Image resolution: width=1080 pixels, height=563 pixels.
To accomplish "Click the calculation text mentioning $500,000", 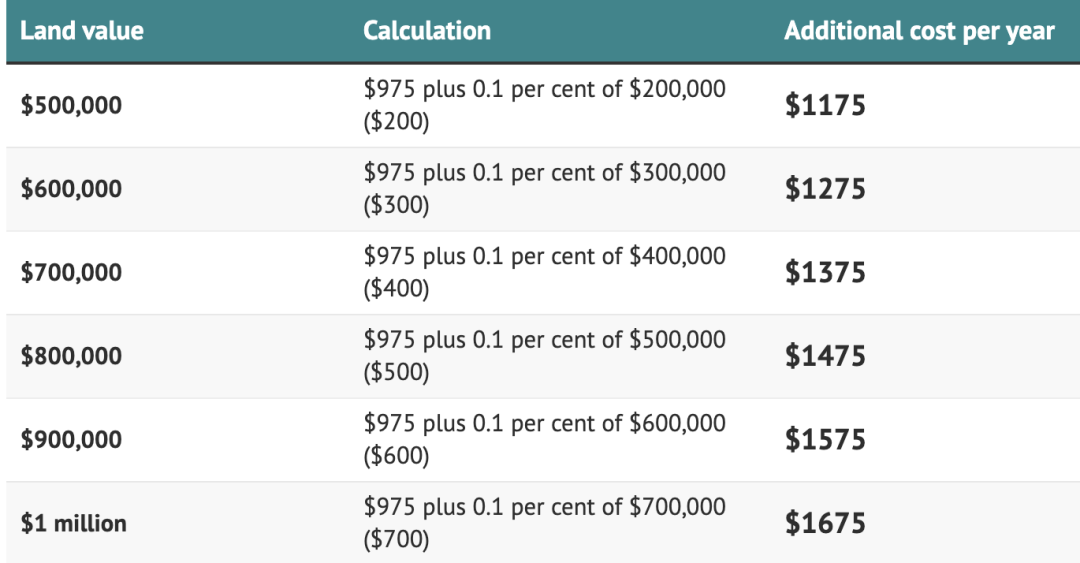I will click(545, 356).
